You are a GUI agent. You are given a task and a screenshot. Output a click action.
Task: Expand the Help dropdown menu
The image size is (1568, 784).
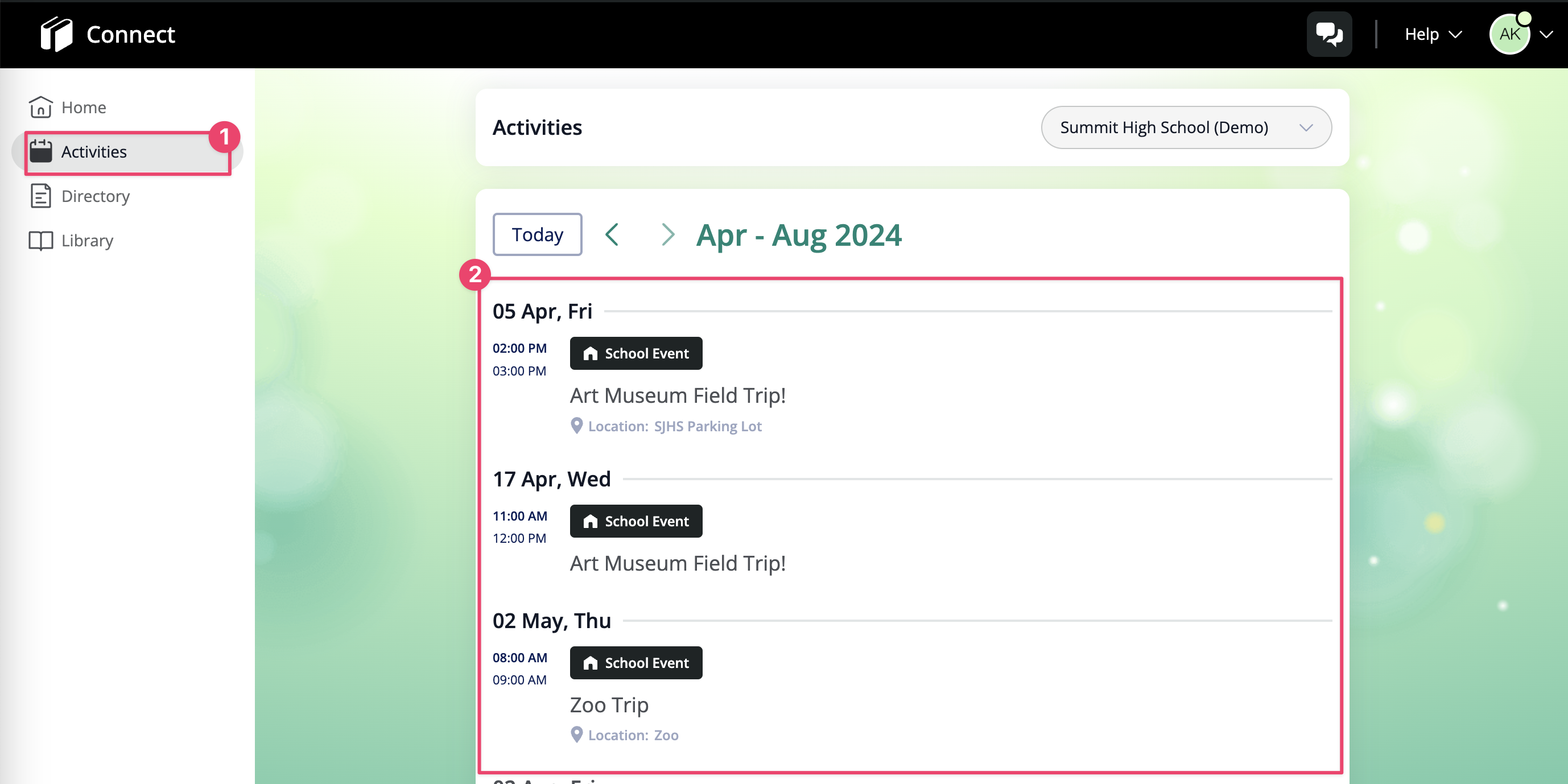[x=1433, y=34]
